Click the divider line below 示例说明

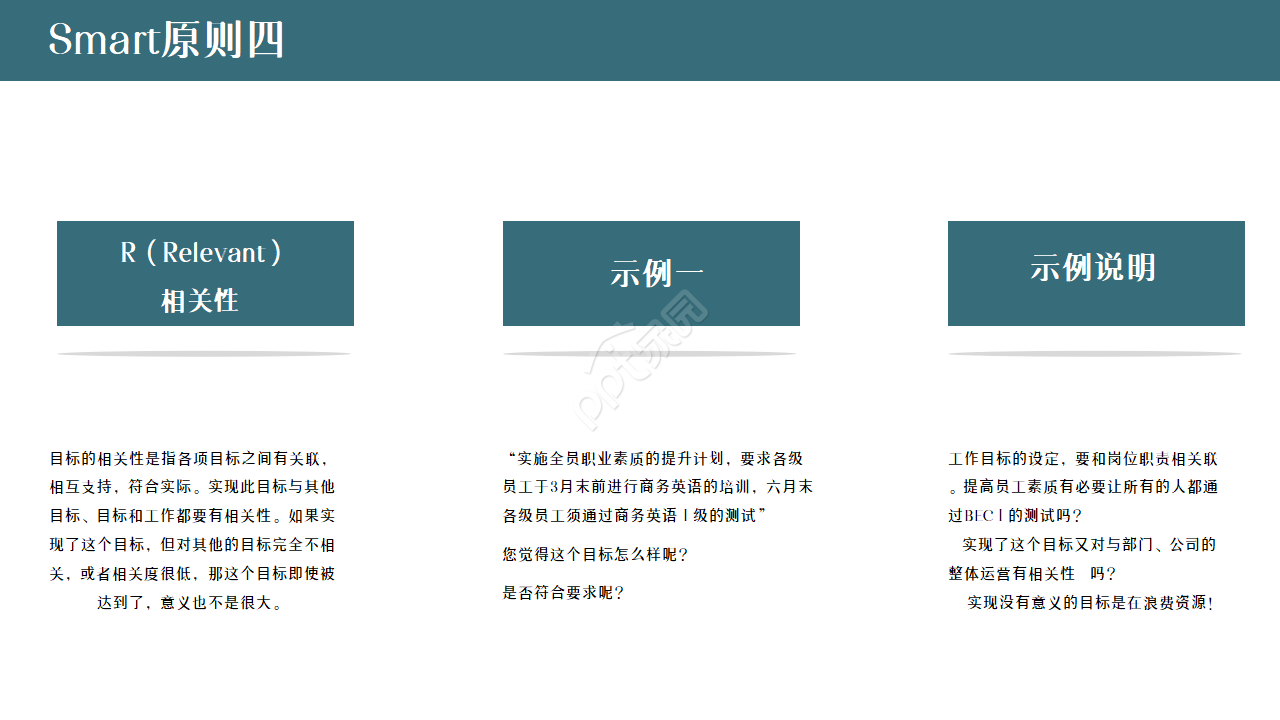pos(1095,353)
